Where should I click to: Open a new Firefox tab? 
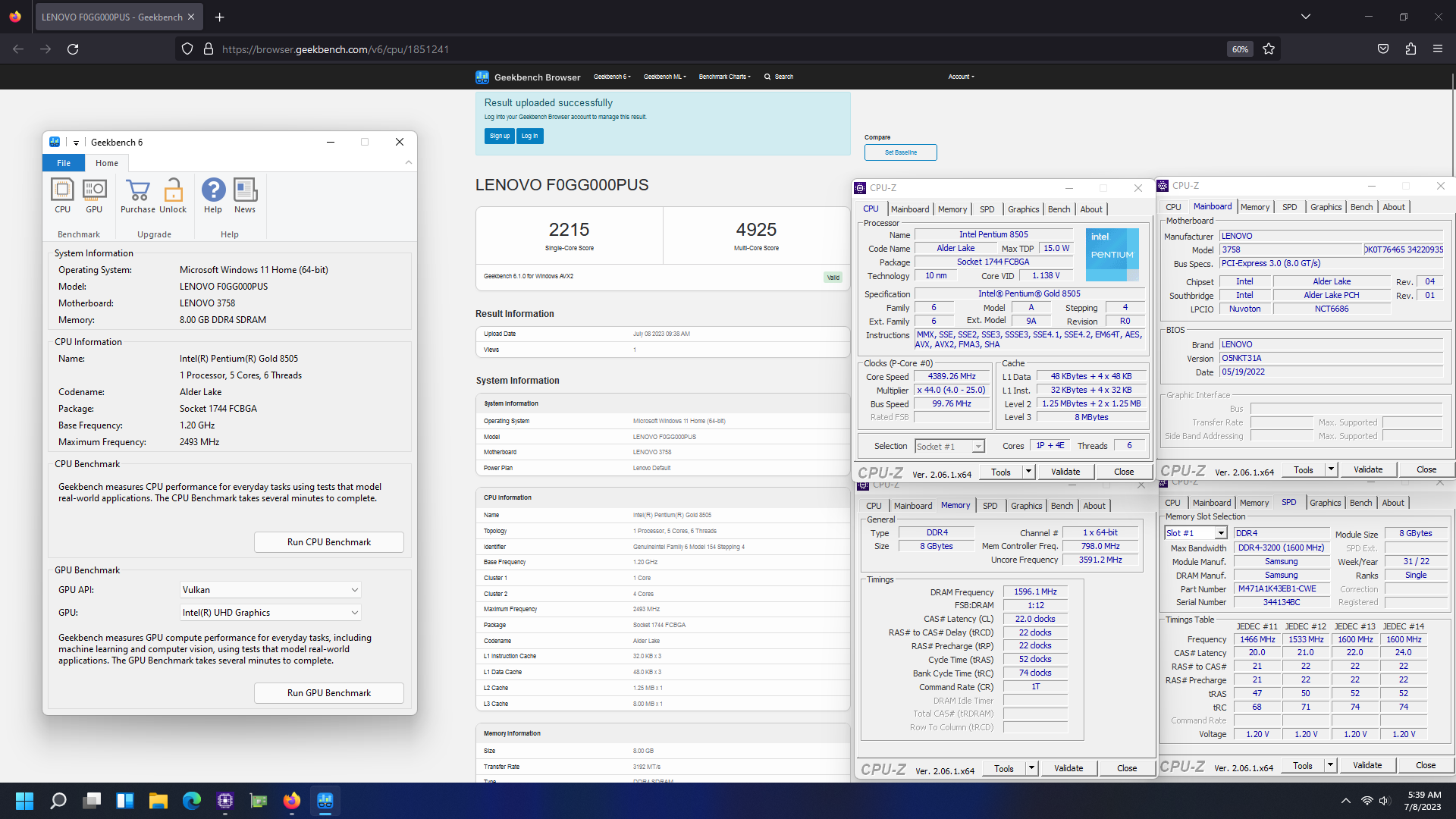(x=219, y=17)
